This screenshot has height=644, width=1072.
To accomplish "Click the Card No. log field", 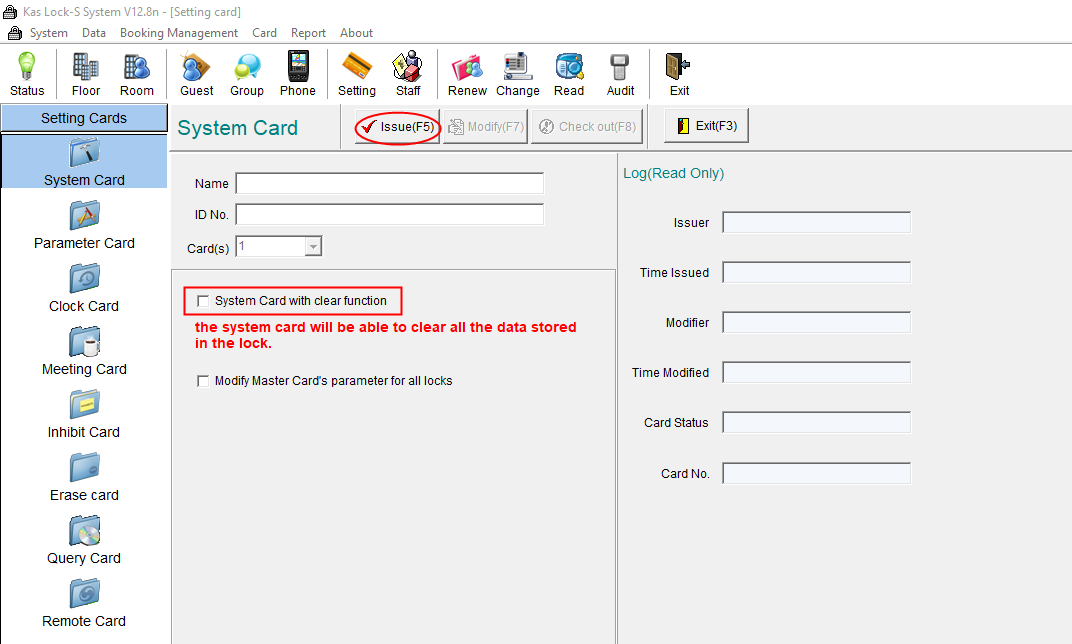I will coord(816,473).
